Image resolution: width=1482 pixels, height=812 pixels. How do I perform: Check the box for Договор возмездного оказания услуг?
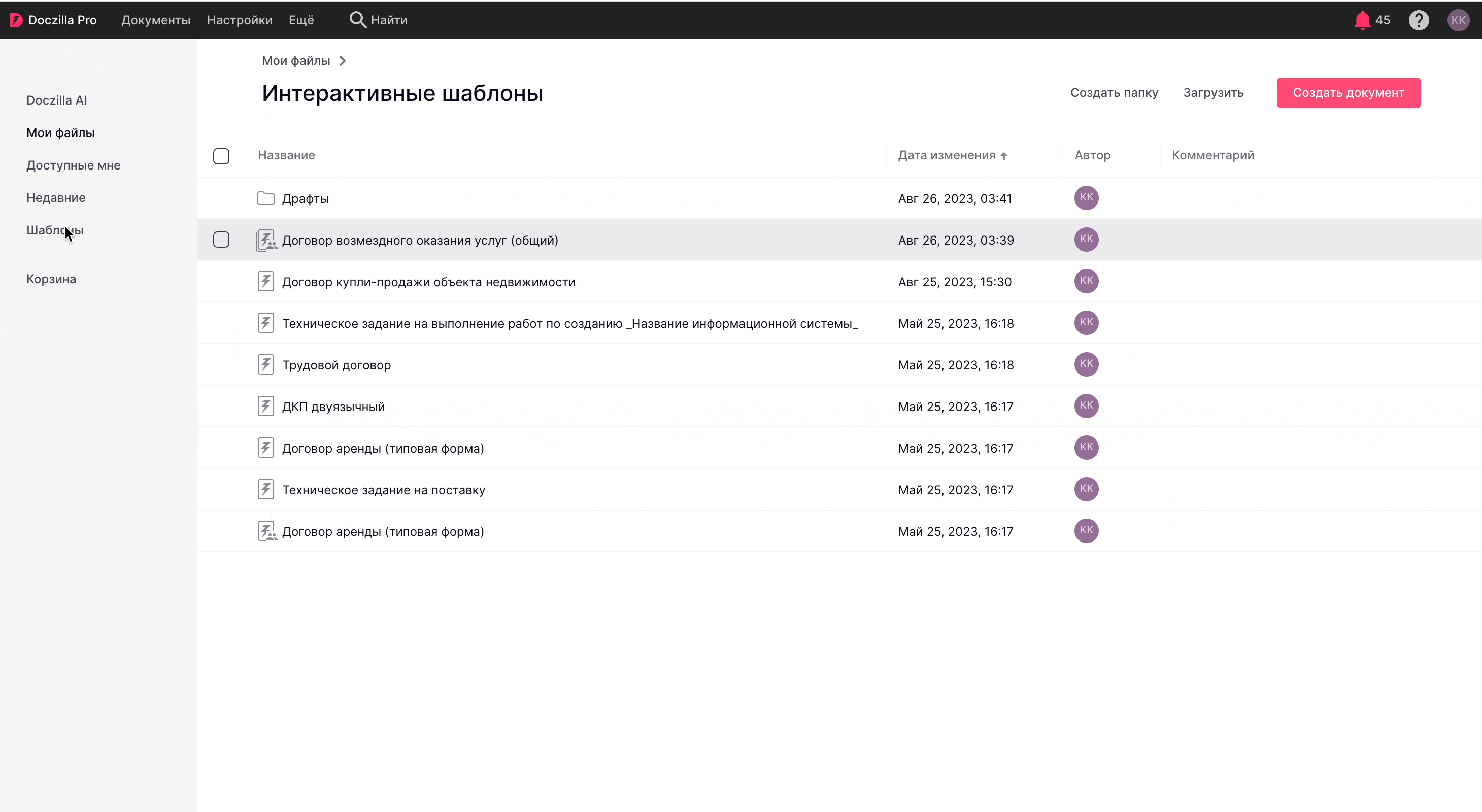(221, 240)
